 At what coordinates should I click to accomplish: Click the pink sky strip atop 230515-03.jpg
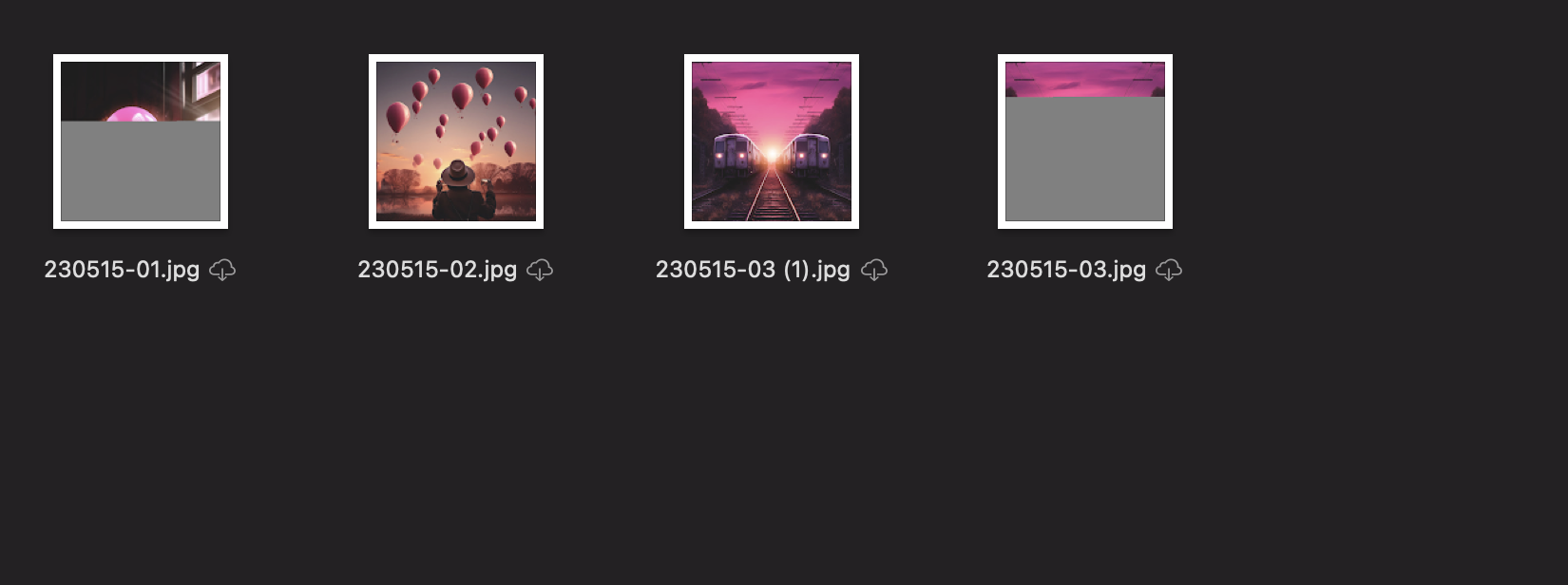pyautogui.click(x=1085, y=79)
